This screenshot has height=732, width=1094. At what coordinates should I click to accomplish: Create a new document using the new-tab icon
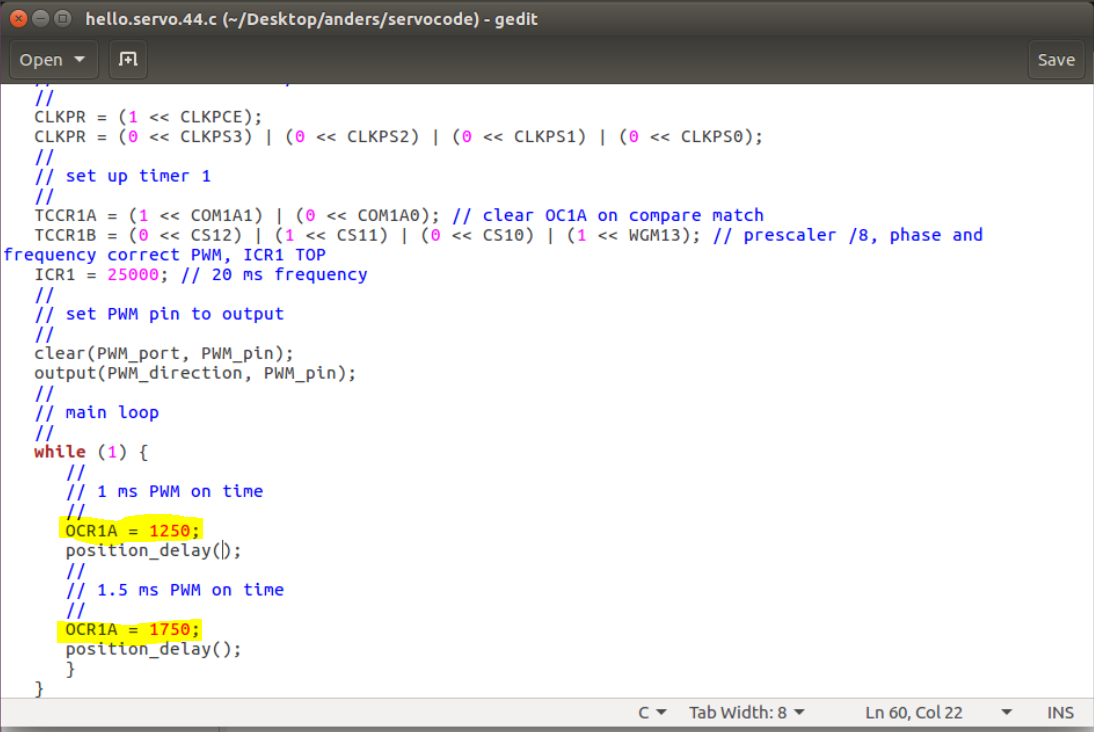[127, 59]
